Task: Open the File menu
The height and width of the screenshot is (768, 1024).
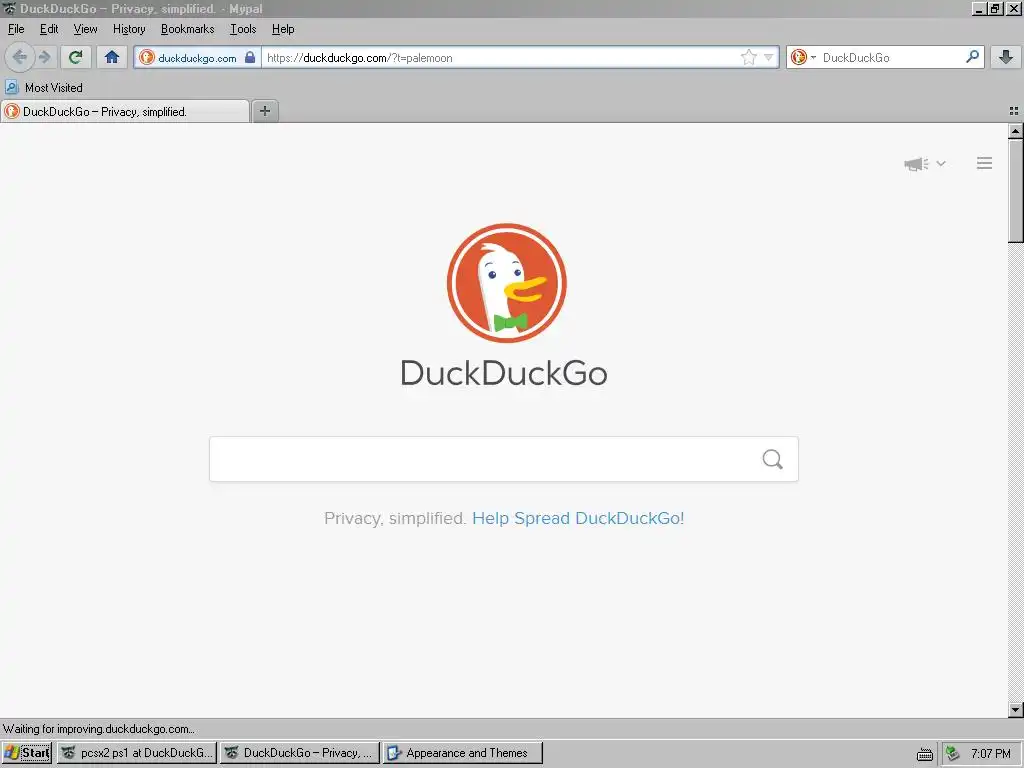Action: (x=16, y=29)
